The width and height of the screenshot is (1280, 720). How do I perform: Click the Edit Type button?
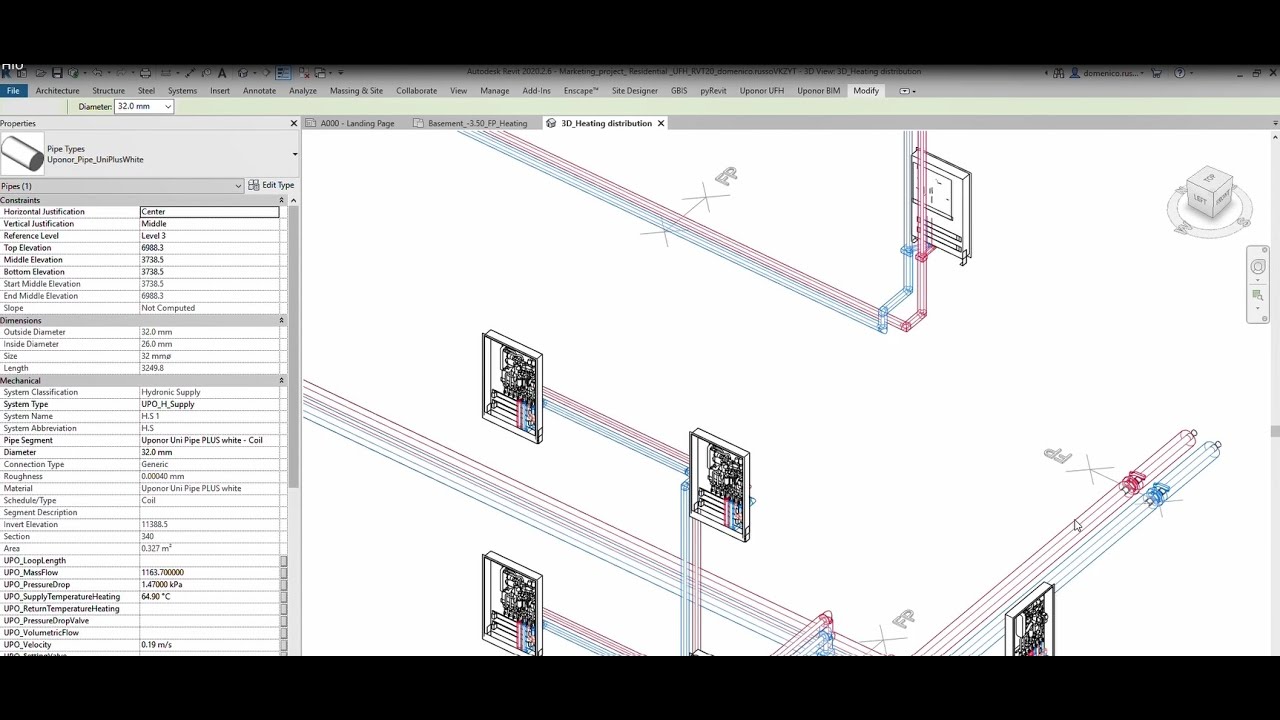(271, 185)
